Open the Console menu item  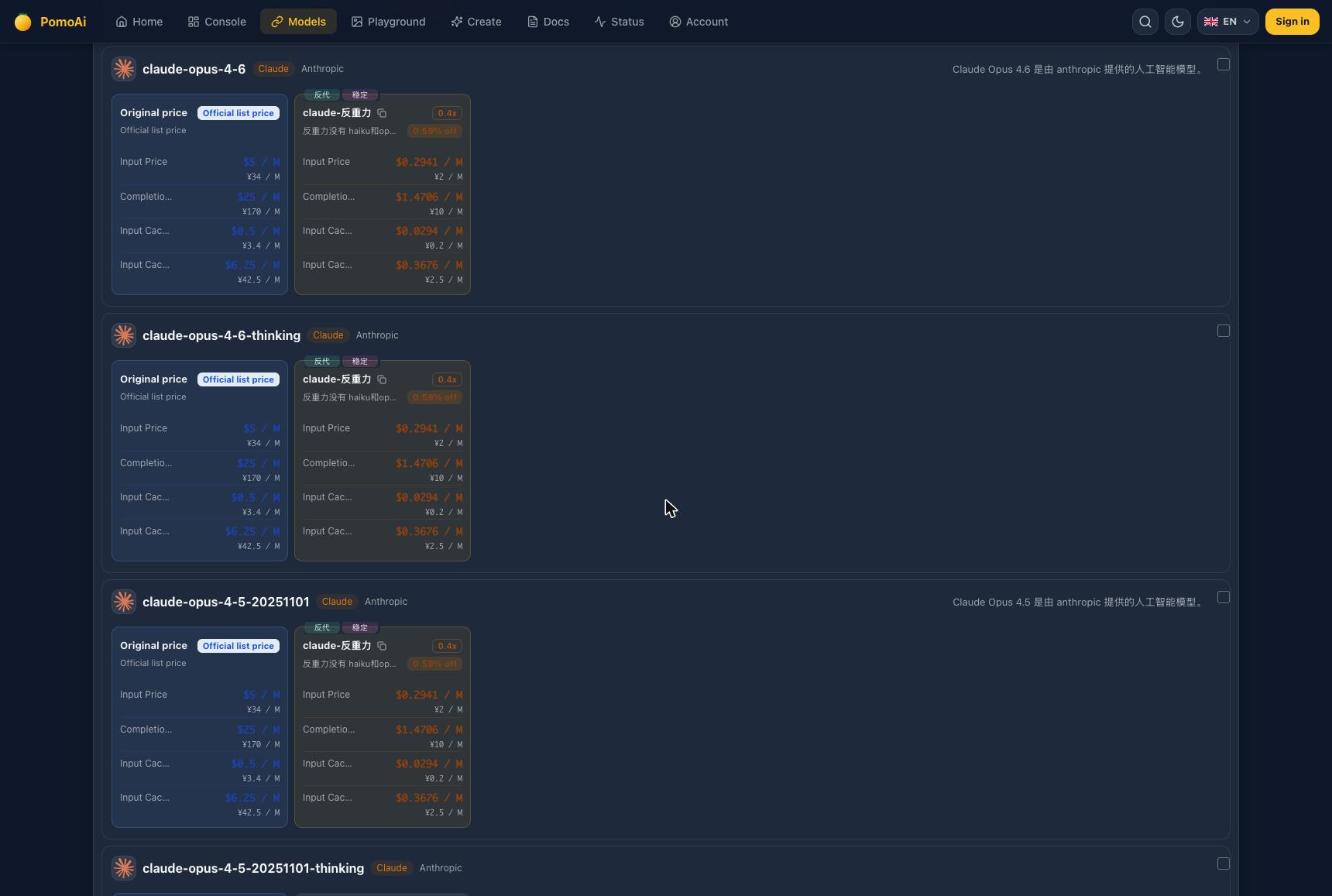coord(217,22)
